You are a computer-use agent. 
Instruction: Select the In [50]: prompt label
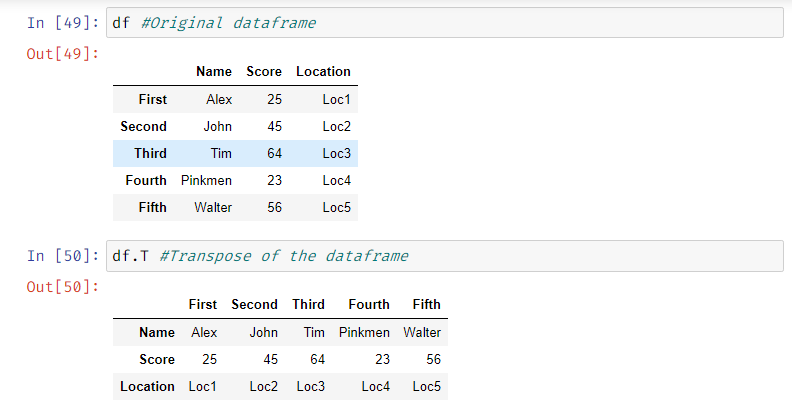tap(63, 256)
